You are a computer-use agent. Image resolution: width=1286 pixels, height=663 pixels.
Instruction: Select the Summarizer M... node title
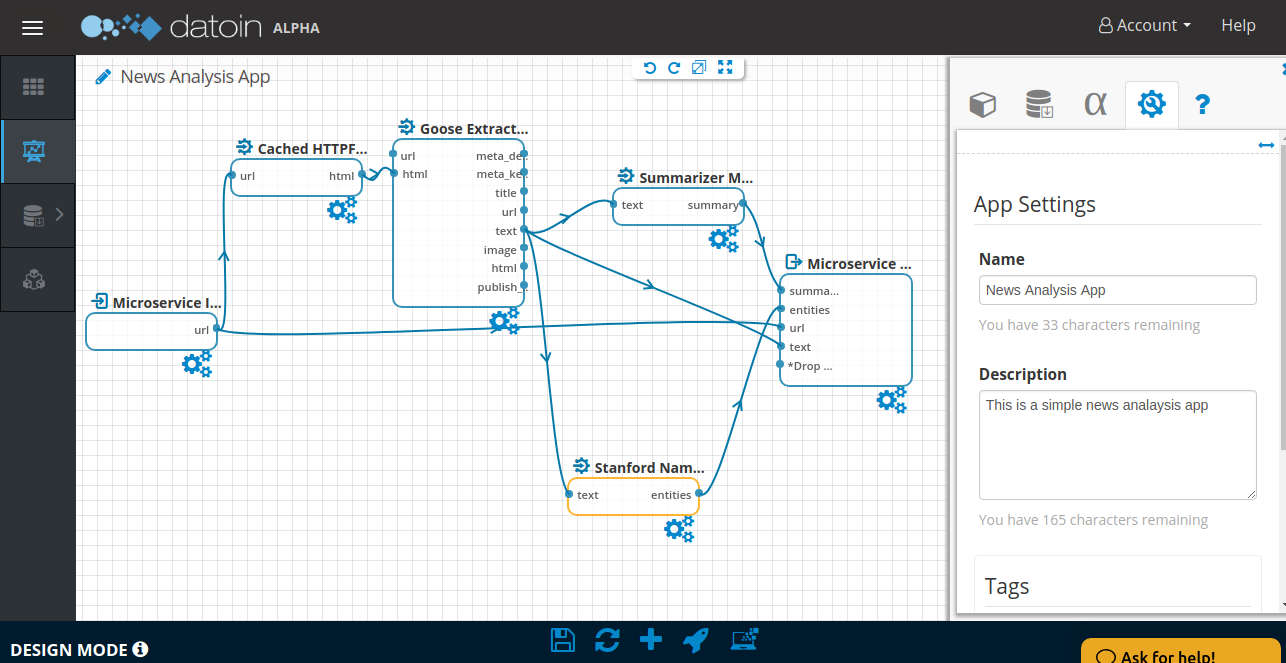coord(696,178)
